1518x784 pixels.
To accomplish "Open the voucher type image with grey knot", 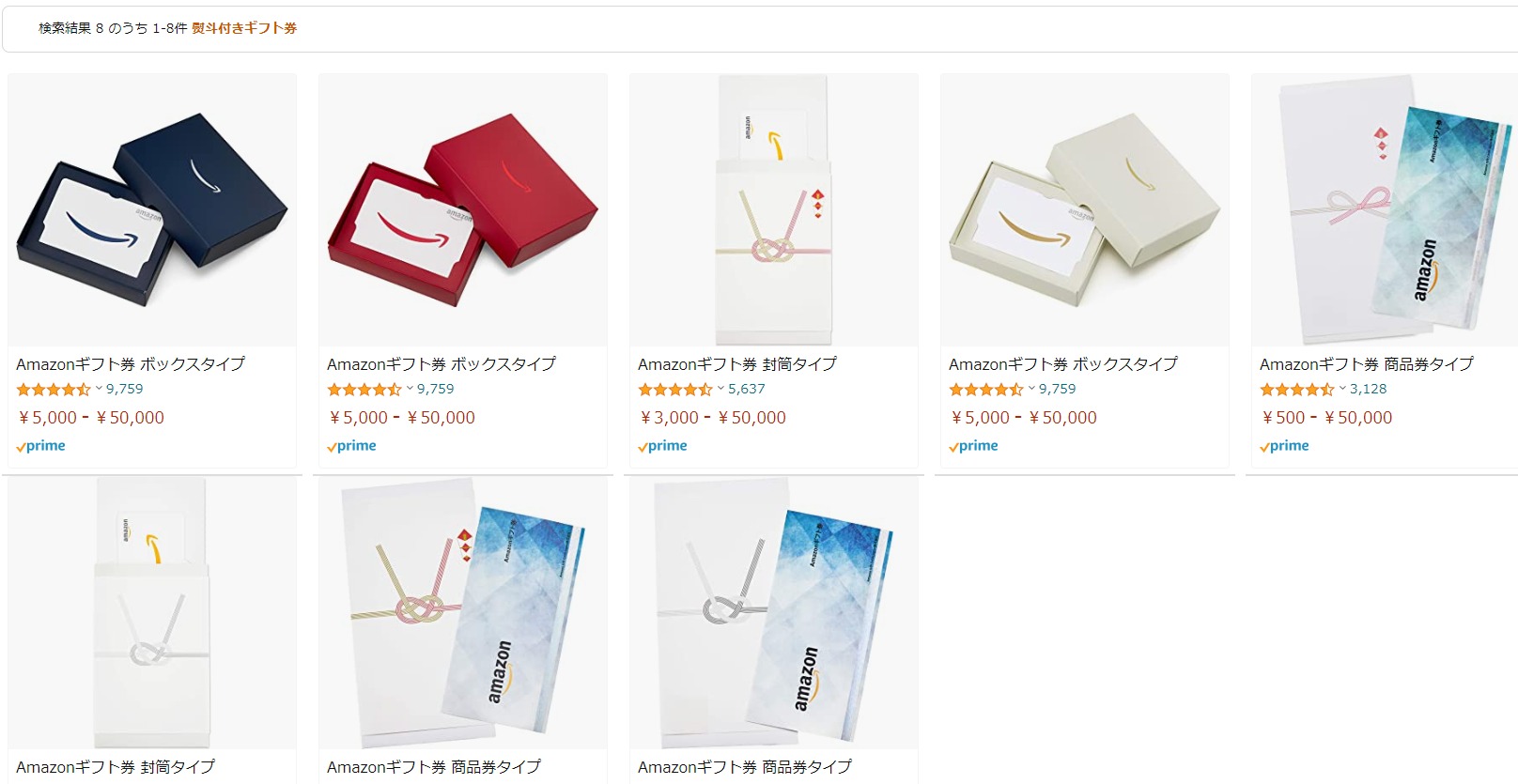I will 774,613.
